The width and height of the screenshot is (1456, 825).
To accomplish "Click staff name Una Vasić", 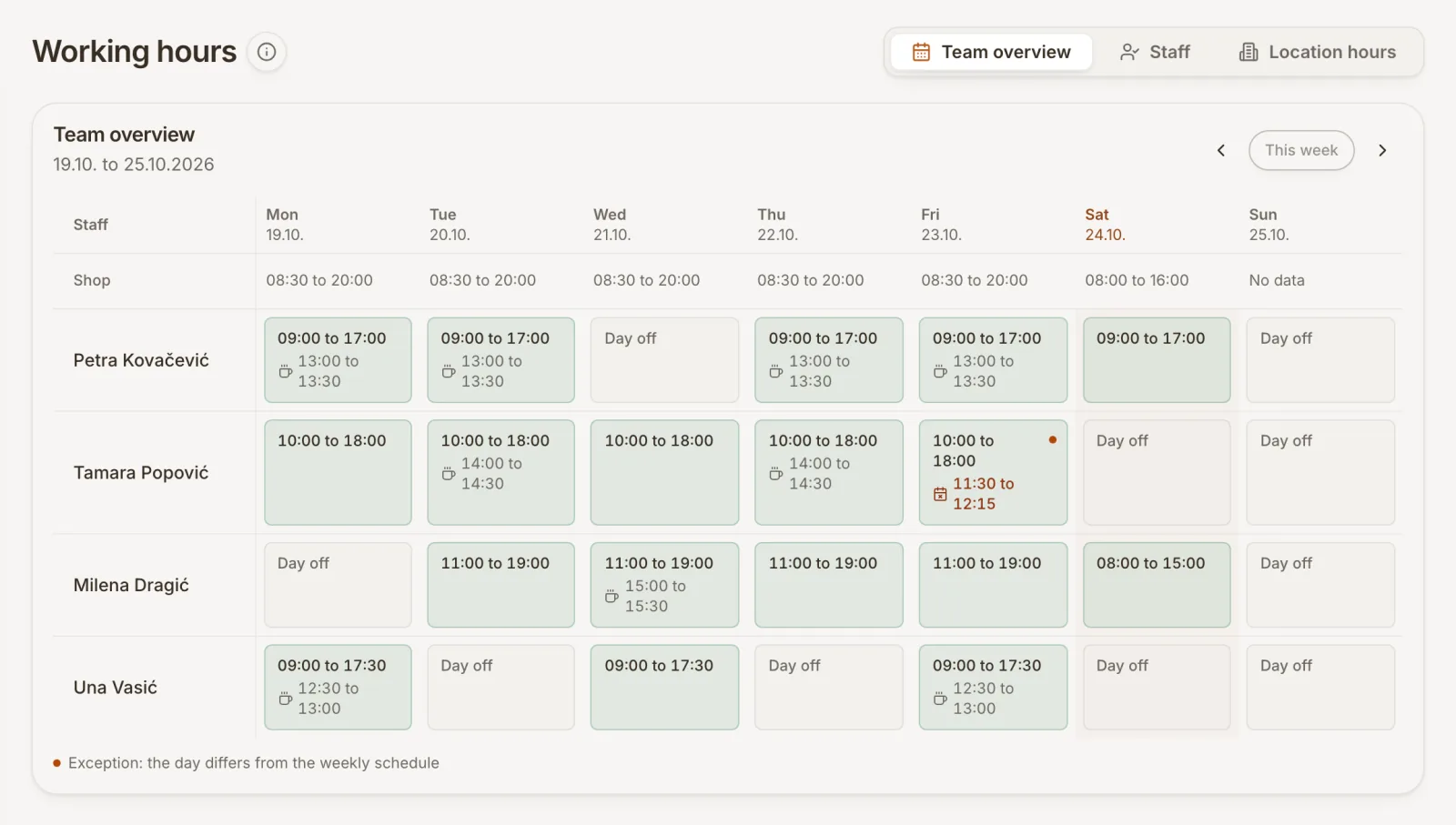I will point(116,688).
